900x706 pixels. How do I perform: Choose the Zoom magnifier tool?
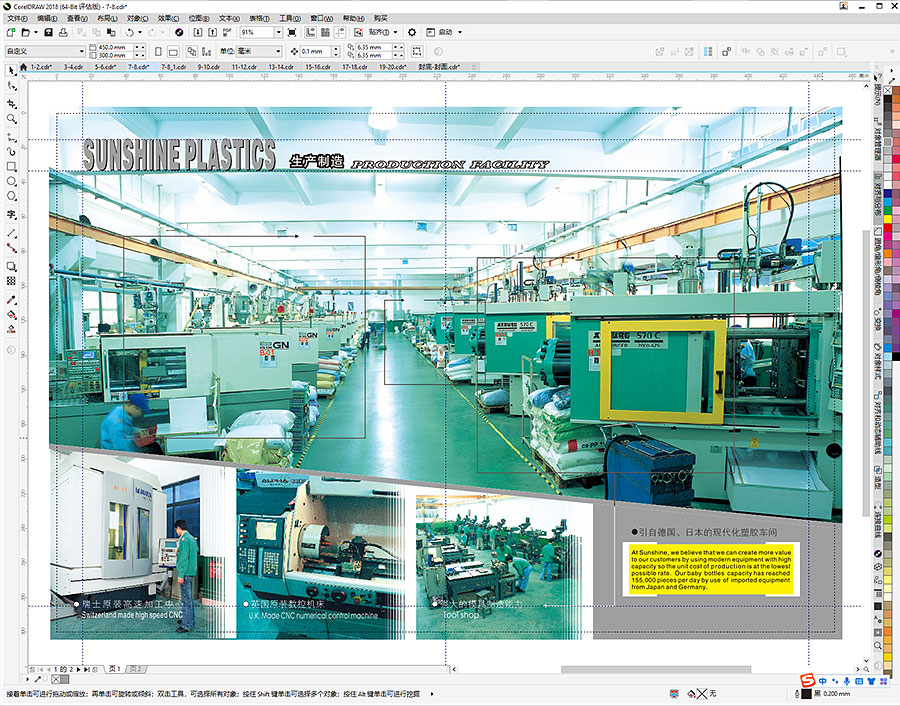[x=11, y=118]
